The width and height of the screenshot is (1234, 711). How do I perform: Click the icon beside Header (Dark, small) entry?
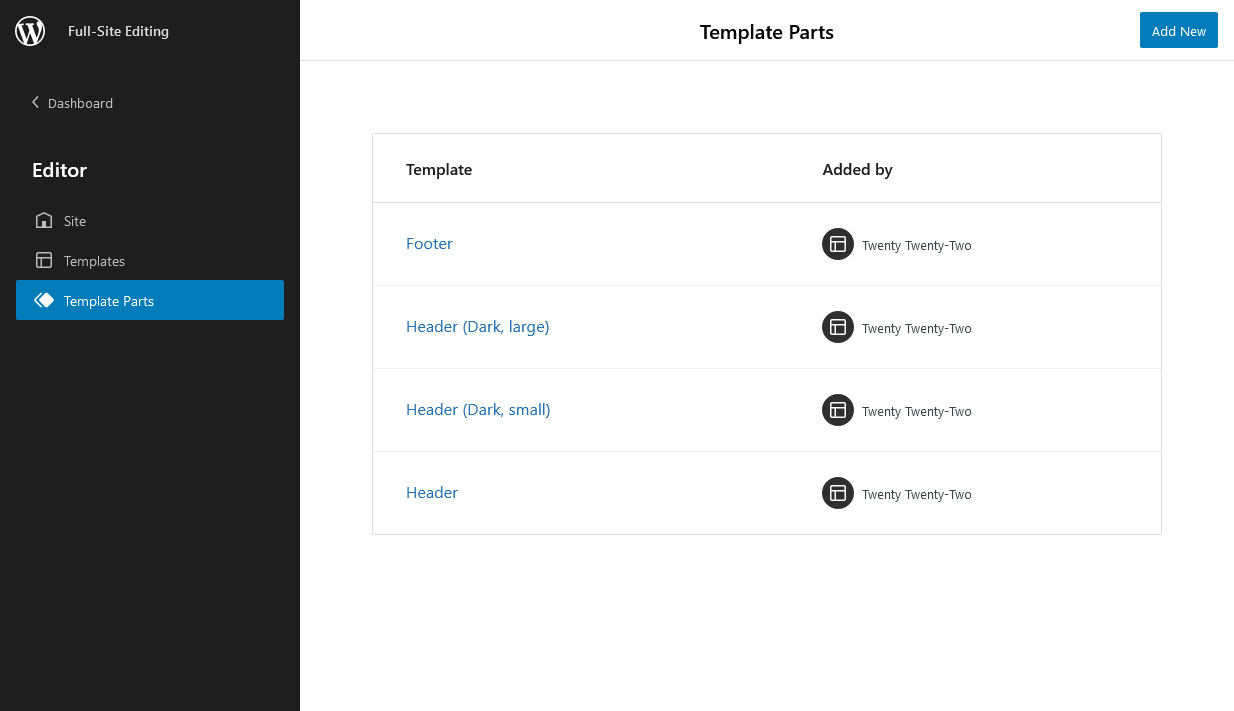click(837, 410)
